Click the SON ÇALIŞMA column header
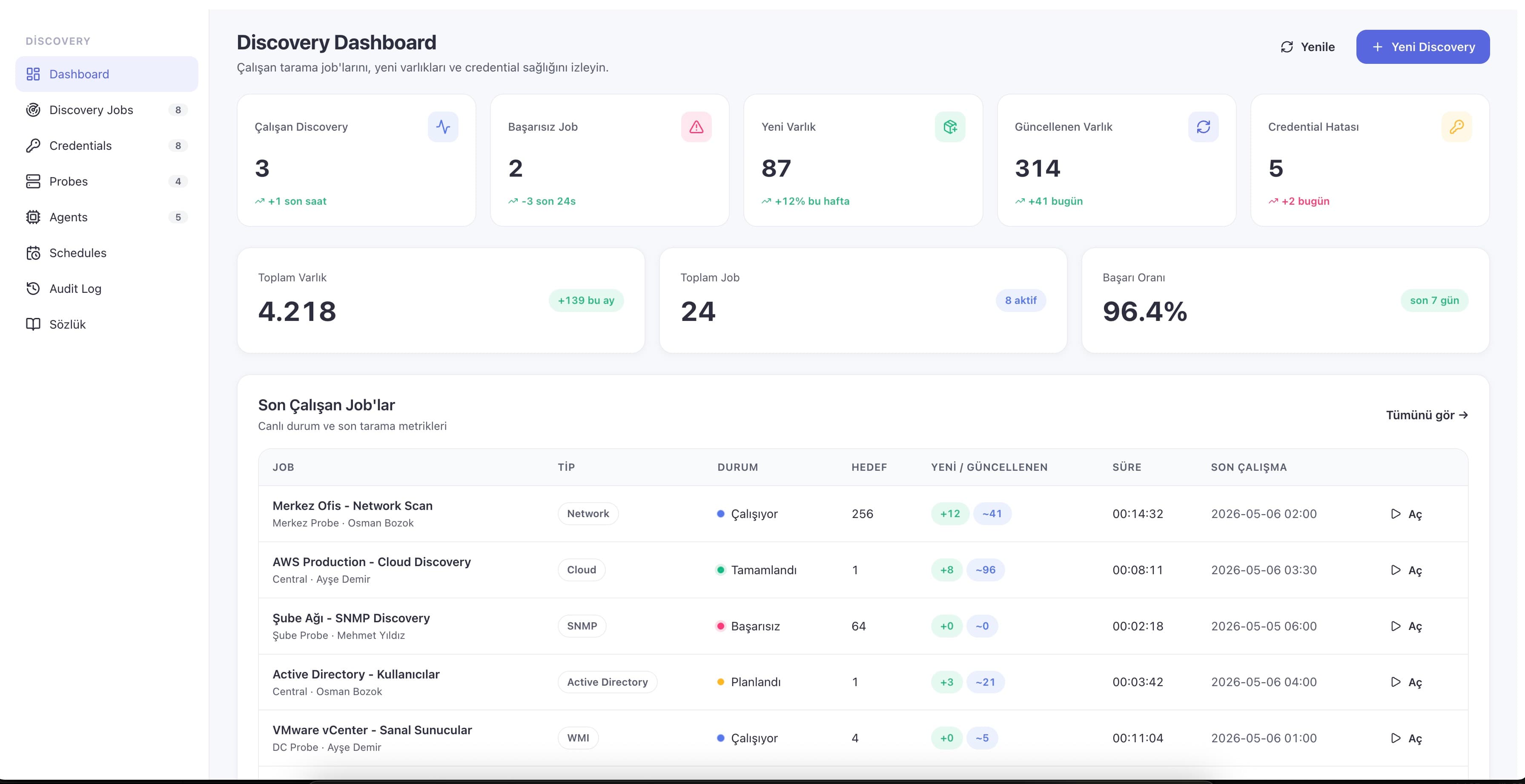1525x784 pixels. point(1249,467)
